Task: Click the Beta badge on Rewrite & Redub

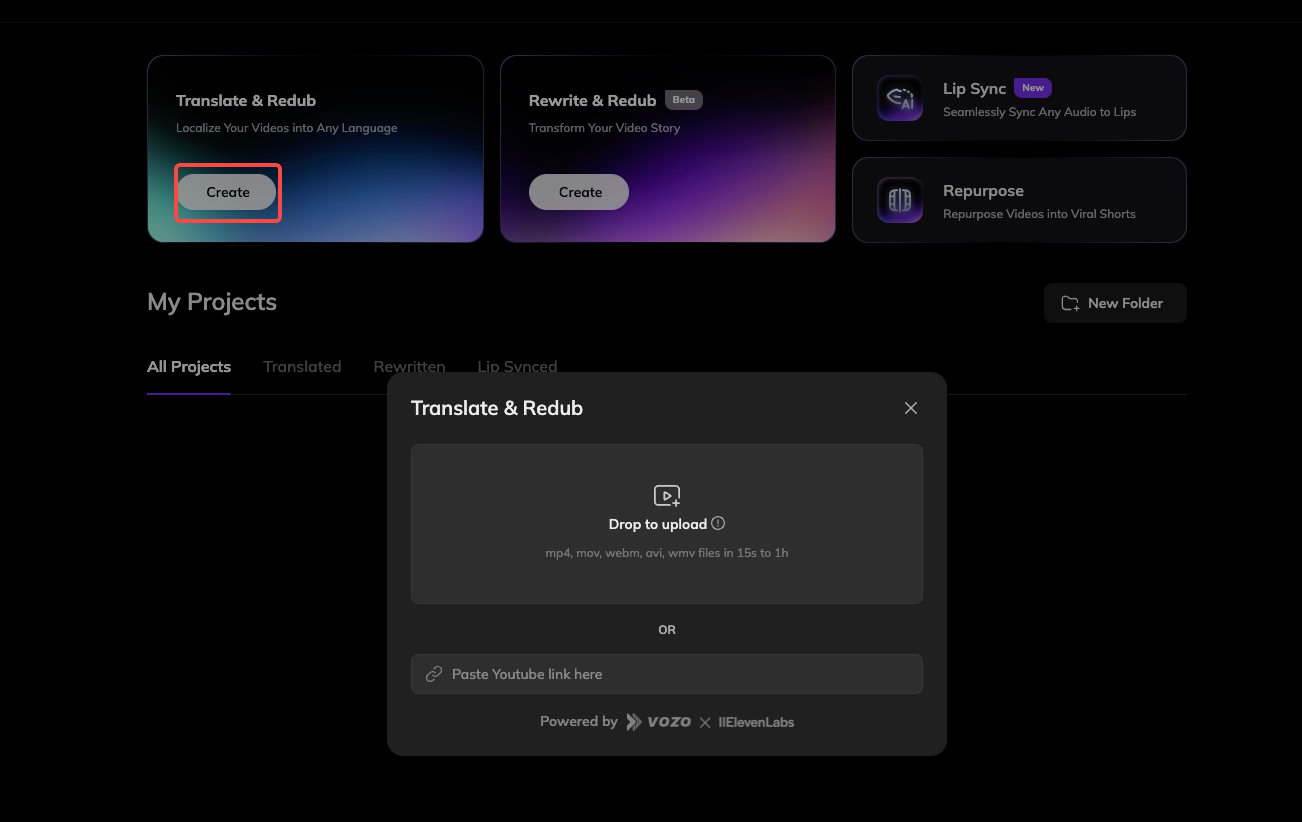Action: click(x=684, y=100)
